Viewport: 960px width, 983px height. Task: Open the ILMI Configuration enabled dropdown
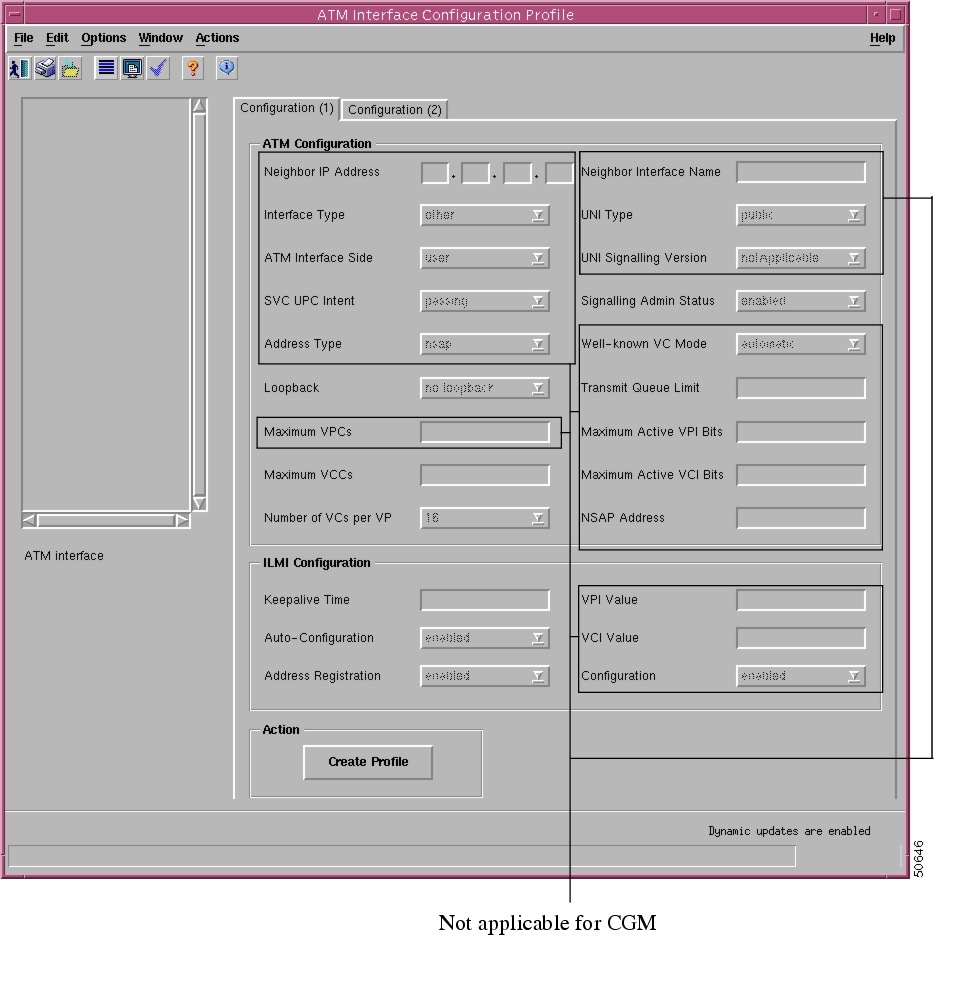pos(801,676)
